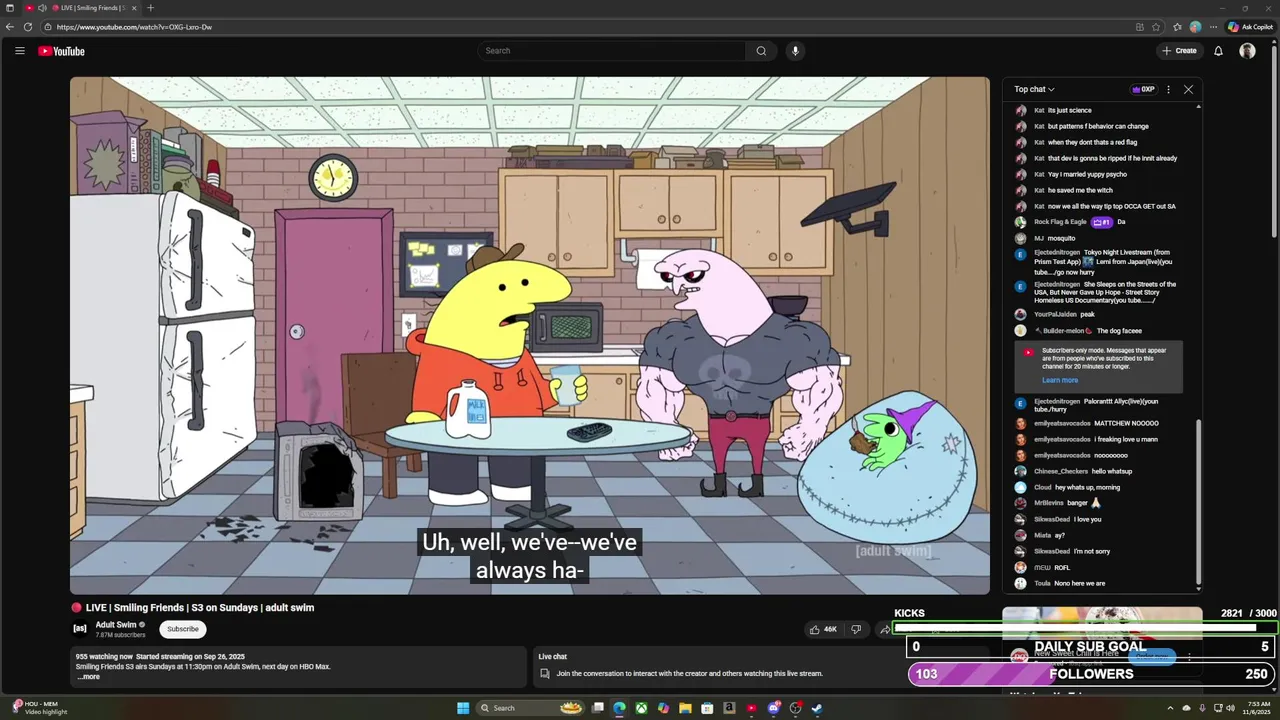Open File Explorer from taskbar

(x=685, y=708)
